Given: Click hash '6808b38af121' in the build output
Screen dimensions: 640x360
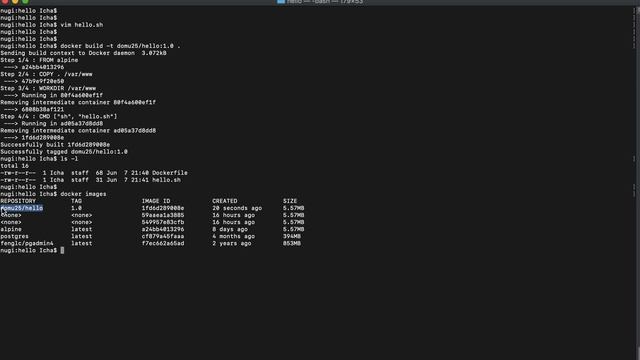Looking at the screenshot, I should [x=42, y=109].
